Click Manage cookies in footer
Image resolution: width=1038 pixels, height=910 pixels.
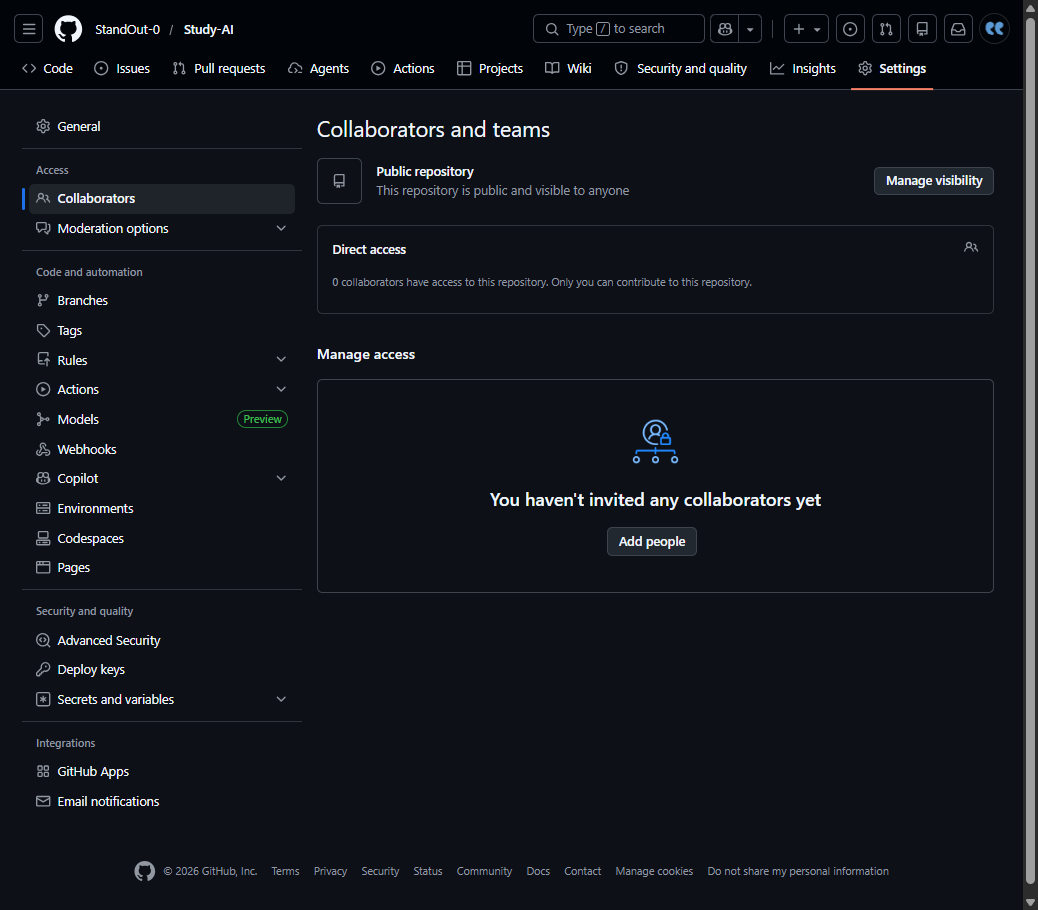(654, 871)
